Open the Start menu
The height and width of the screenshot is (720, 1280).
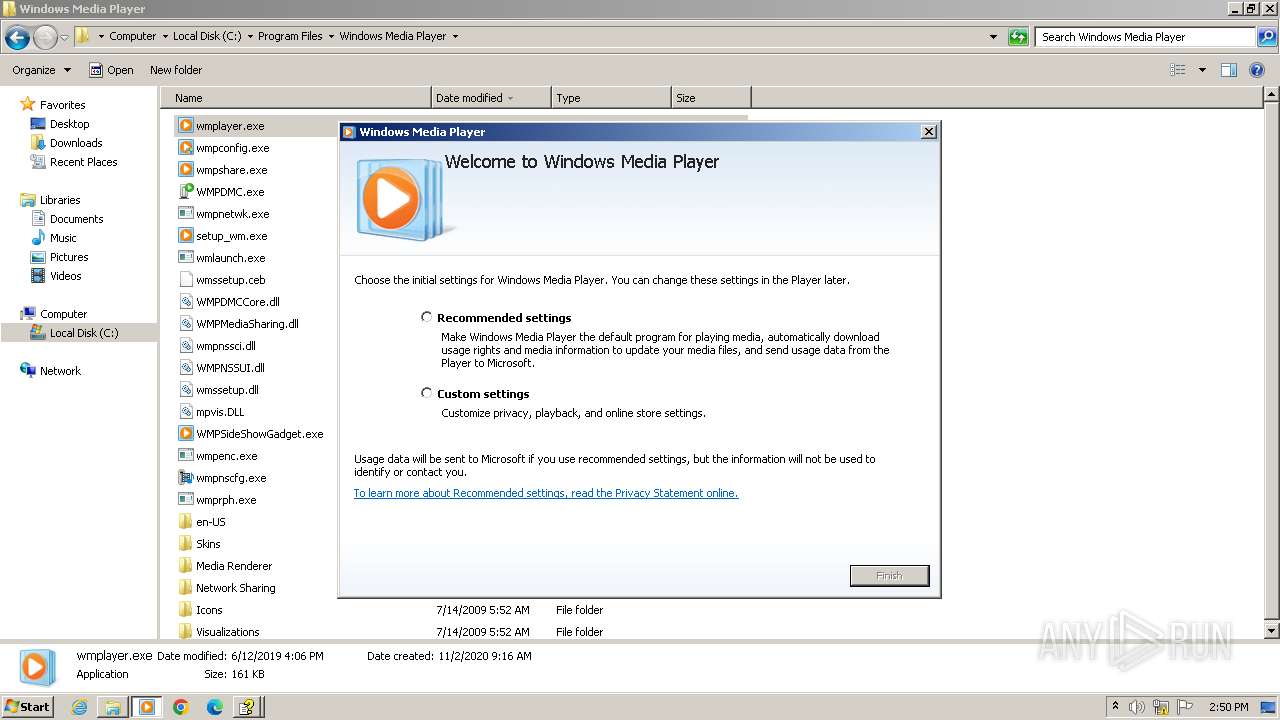click(28, 707)
